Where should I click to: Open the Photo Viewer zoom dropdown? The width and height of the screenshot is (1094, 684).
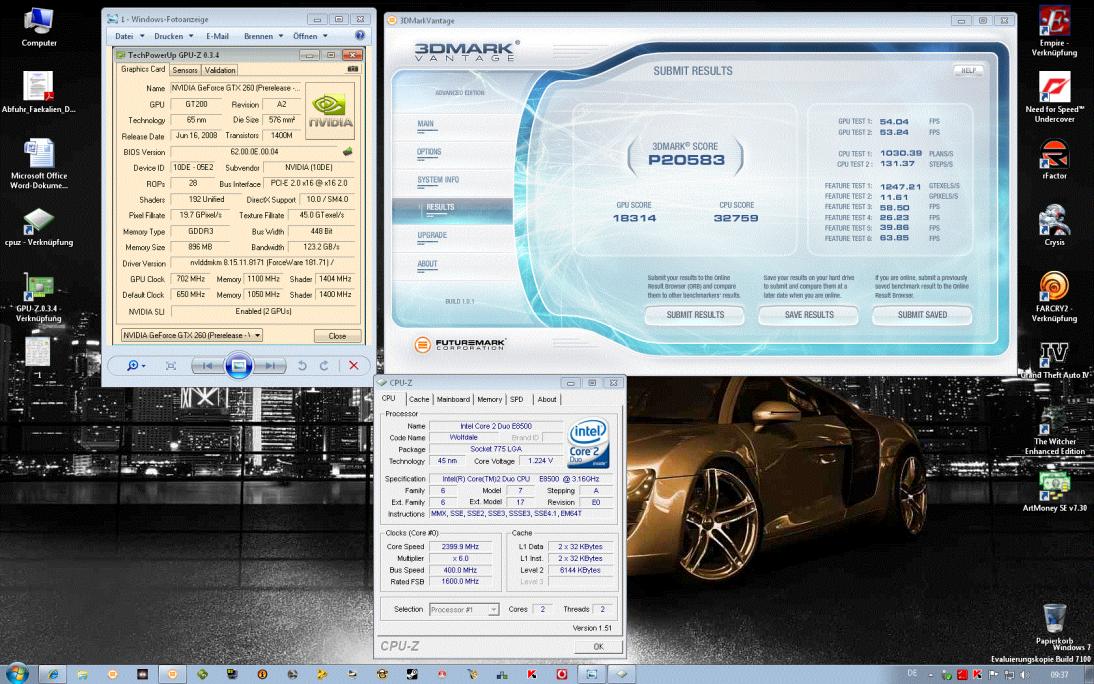pos(135,366)
